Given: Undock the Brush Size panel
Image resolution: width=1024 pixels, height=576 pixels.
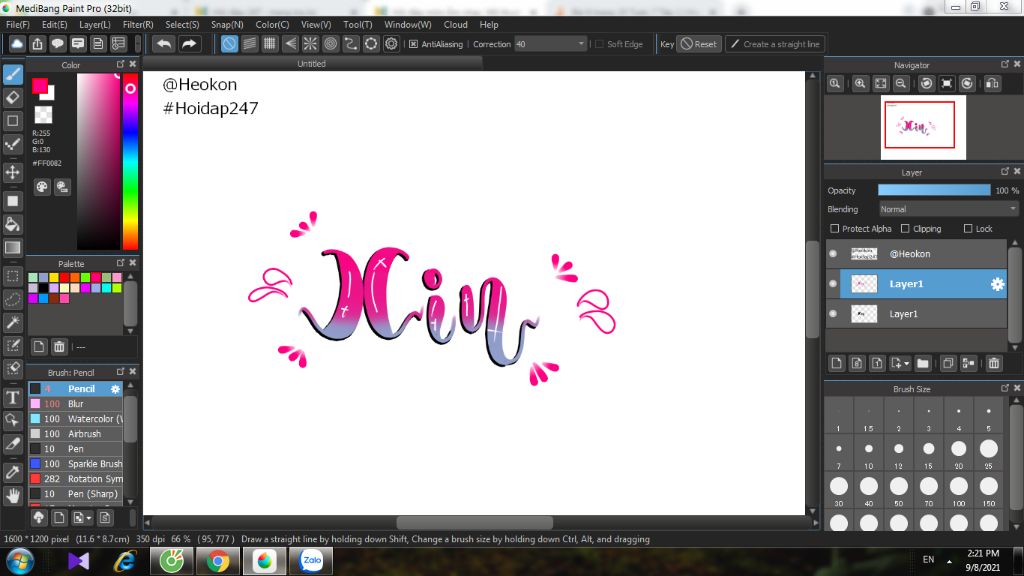Looking at the screenshot, I should [1004, 388].
